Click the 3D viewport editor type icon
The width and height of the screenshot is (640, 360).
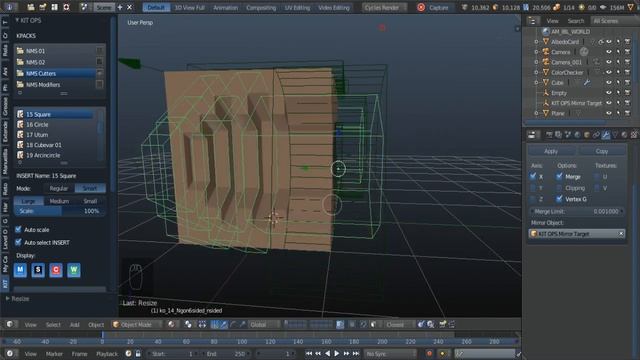tap(10, 324)
